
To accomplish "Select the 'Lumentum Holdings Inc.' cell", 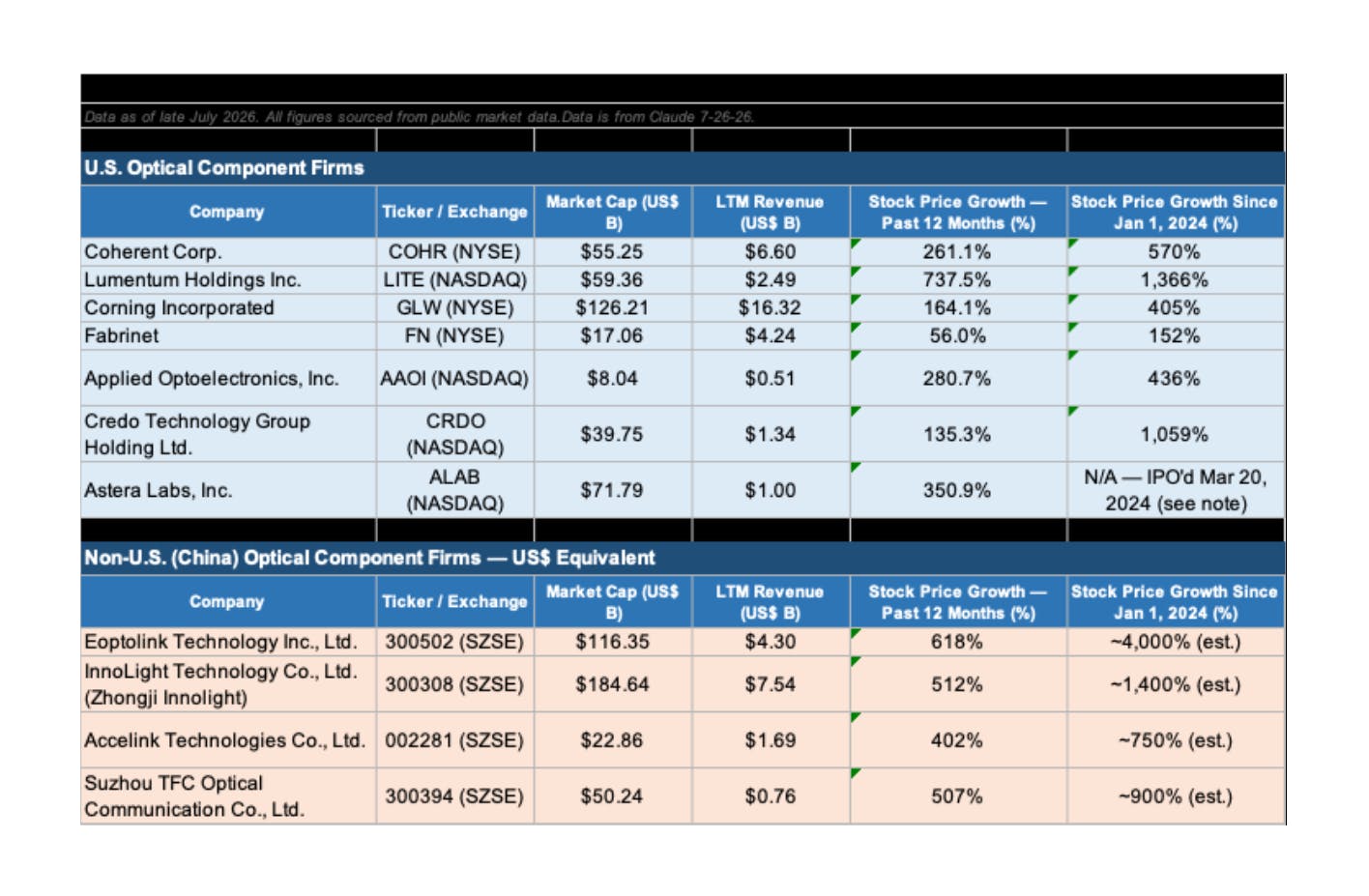I will 228,280.
